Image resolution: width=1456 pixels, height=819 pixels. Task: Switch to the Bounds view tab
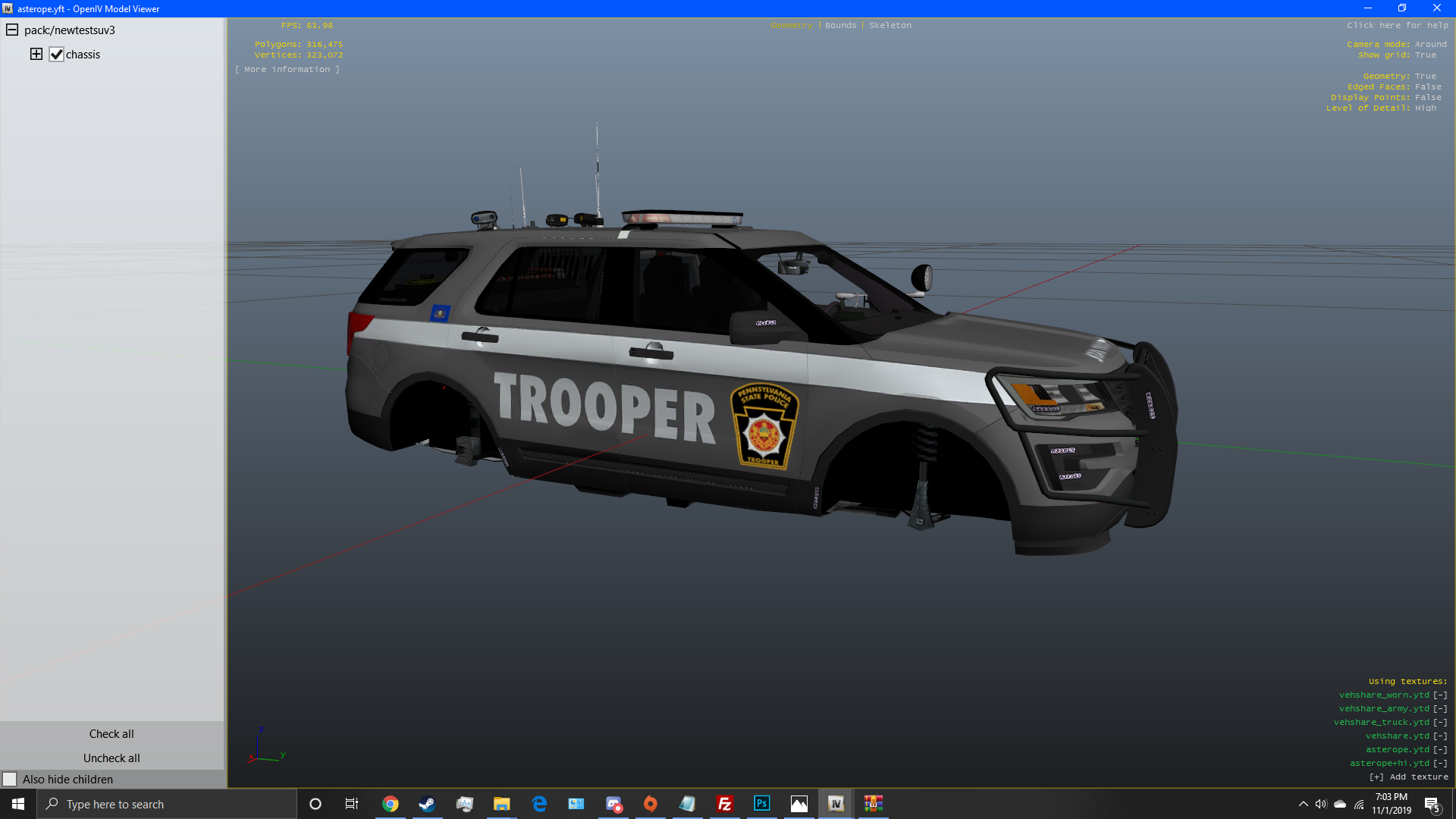tap(840, 25)
